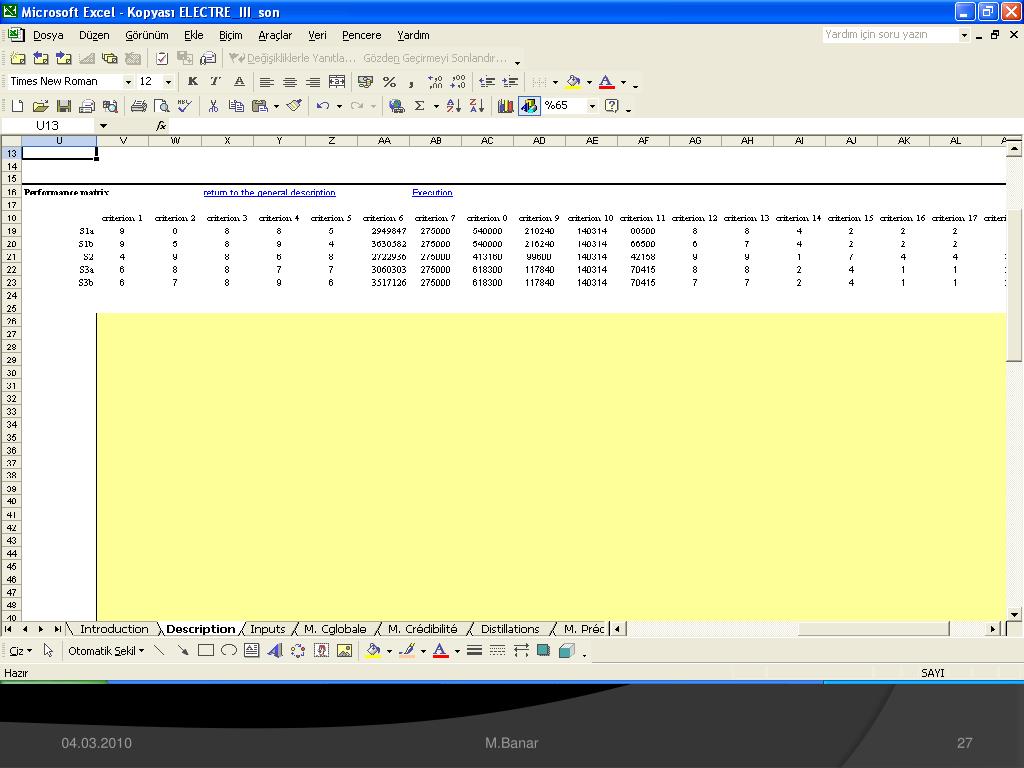Insert WordArt from drawing toolbar

275,651
